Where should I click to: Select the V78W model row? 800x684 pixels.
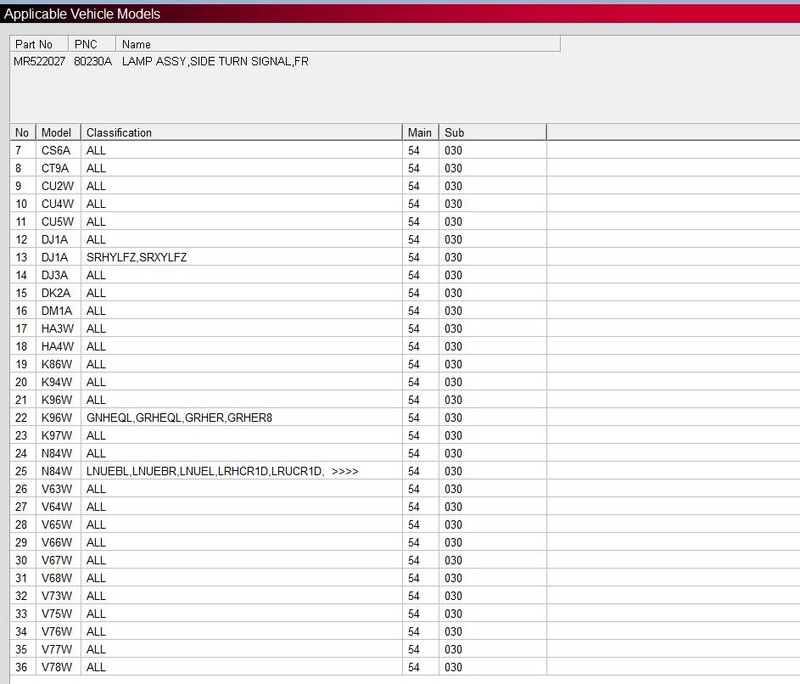pos(57,667)
